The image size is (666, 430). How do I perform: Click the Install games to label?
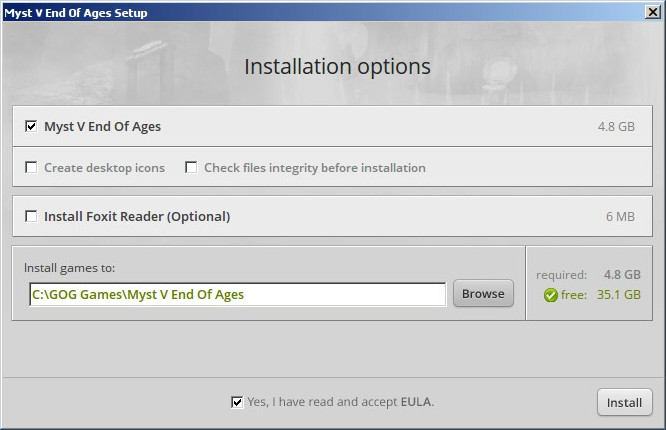(69, 268)
